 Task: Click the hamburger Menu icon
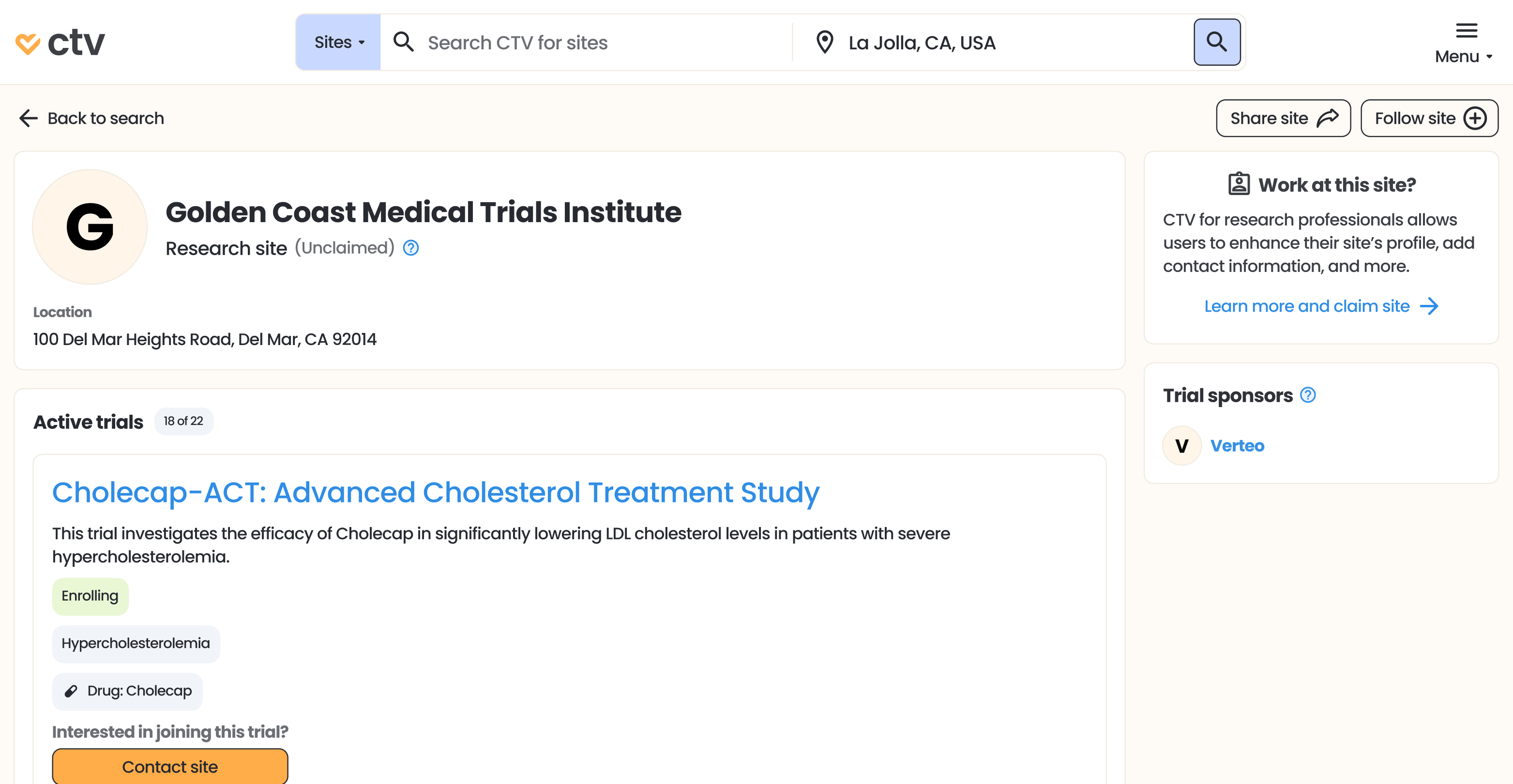coord(1466,30)
